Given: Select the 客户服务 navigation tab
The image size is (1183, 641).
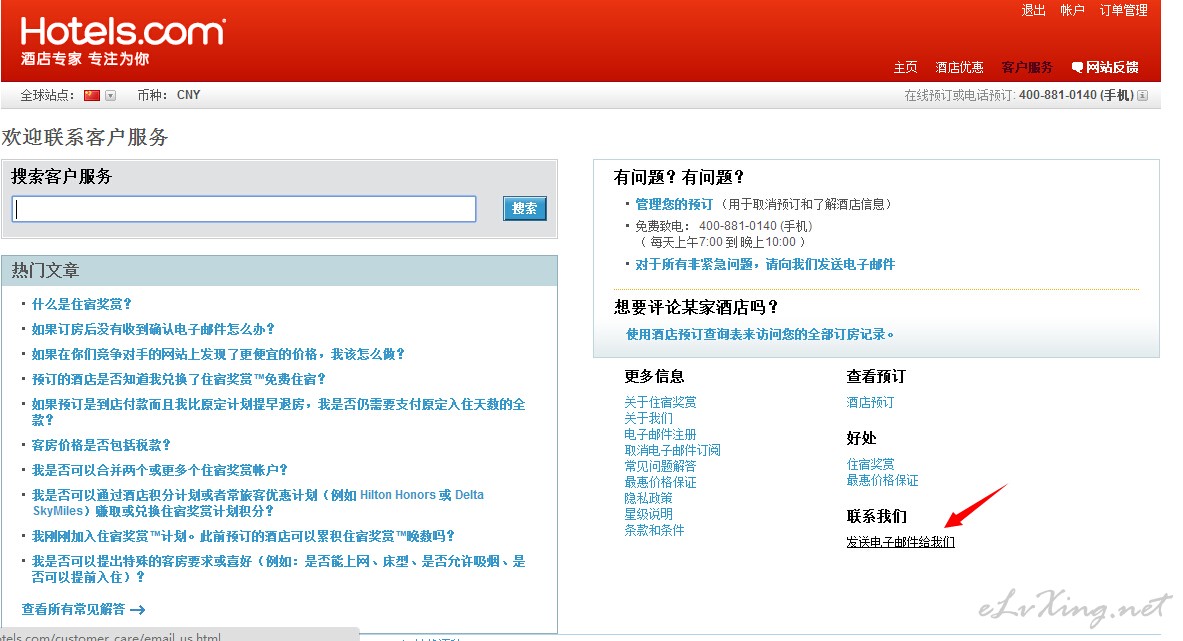Looking at the screenshot, I should pyautogui.click(x=1027, y=68).
